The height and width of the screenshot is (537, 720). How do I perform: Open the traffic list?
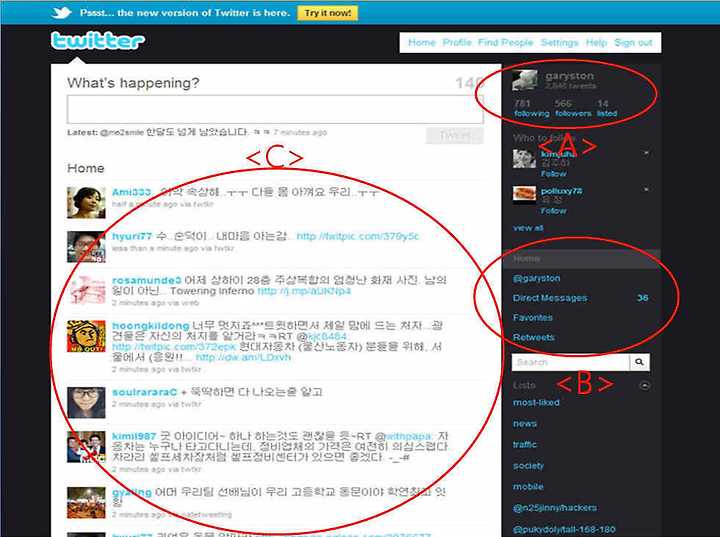pos(525,444)
